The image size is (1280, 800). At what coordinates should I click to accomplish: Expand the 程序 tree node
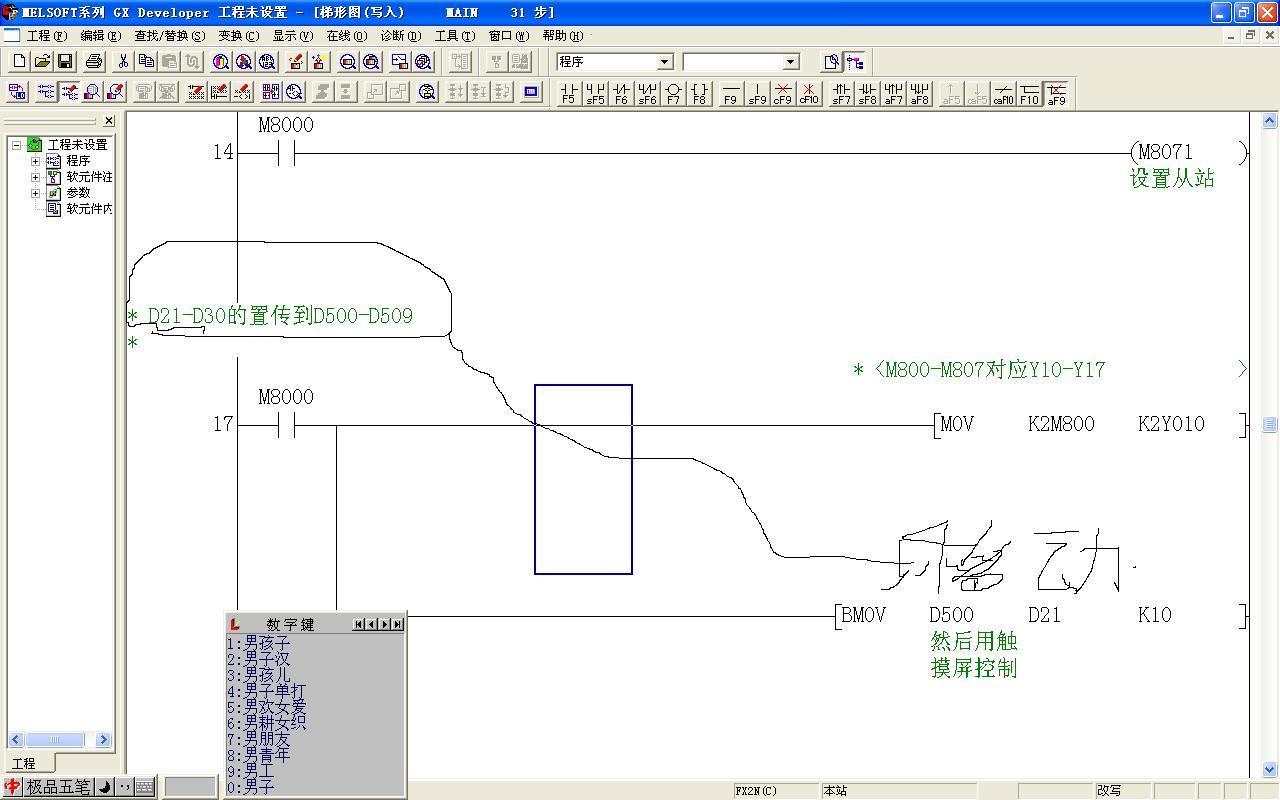36,161
